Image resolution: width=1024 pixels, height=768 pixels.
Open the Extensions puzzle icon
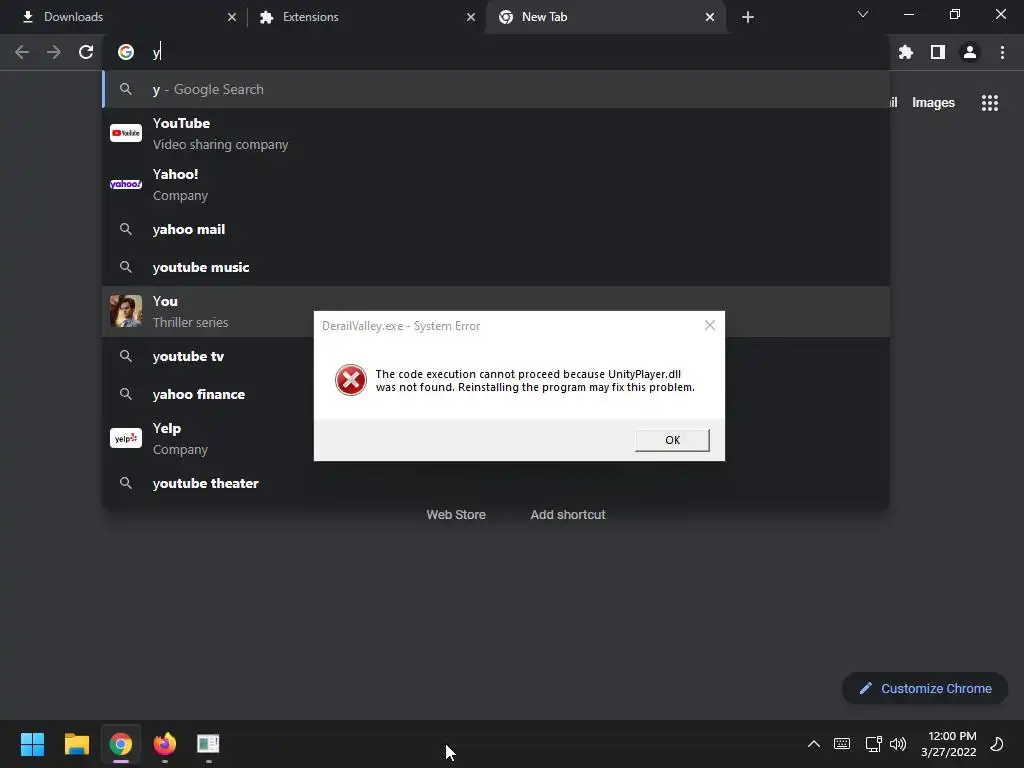tap(906, 52)
